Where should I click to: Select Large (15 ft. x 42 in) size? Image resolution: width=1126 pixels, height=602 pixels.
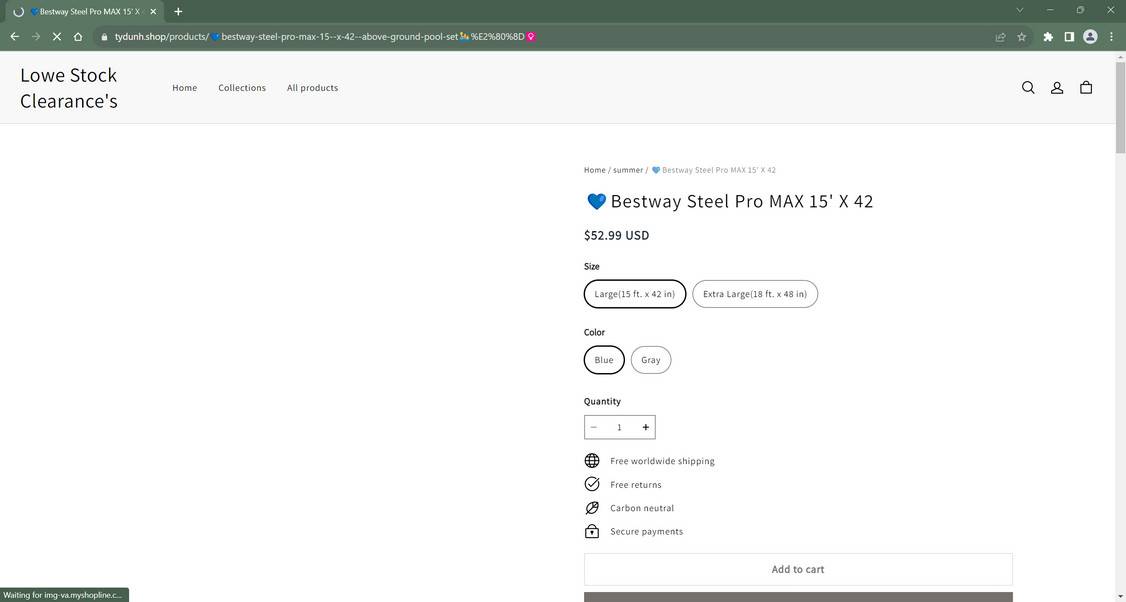pos(635,294)
